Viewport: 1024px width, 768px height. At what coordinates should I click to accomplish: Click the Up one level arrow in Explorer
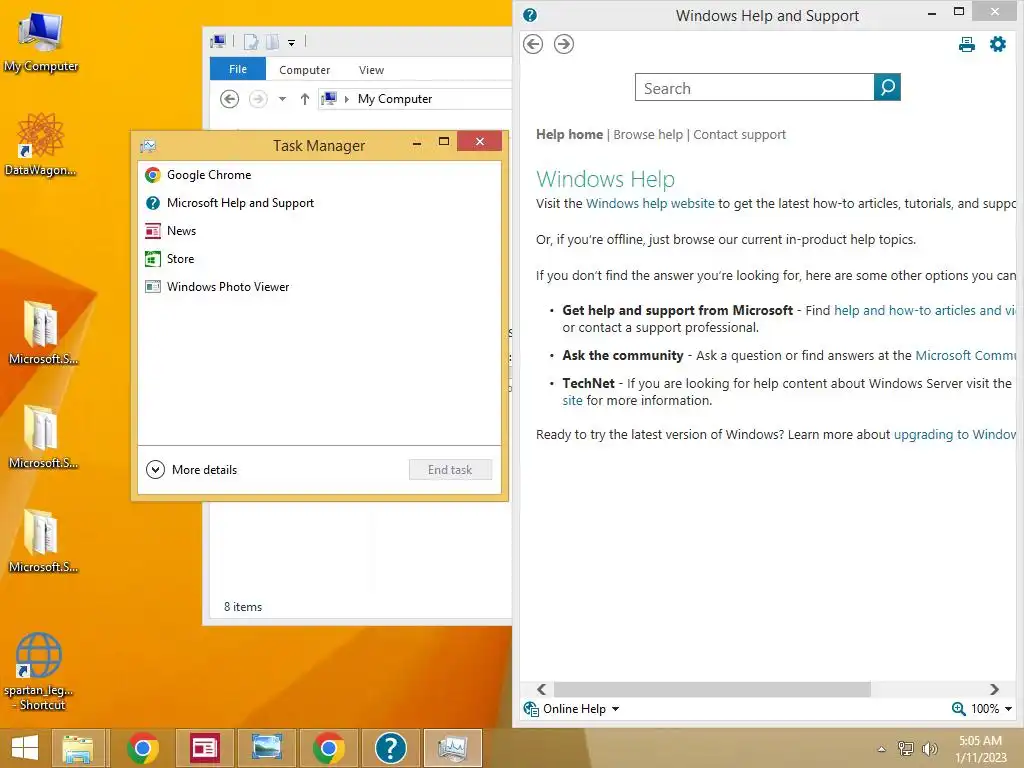click(304, 99)
